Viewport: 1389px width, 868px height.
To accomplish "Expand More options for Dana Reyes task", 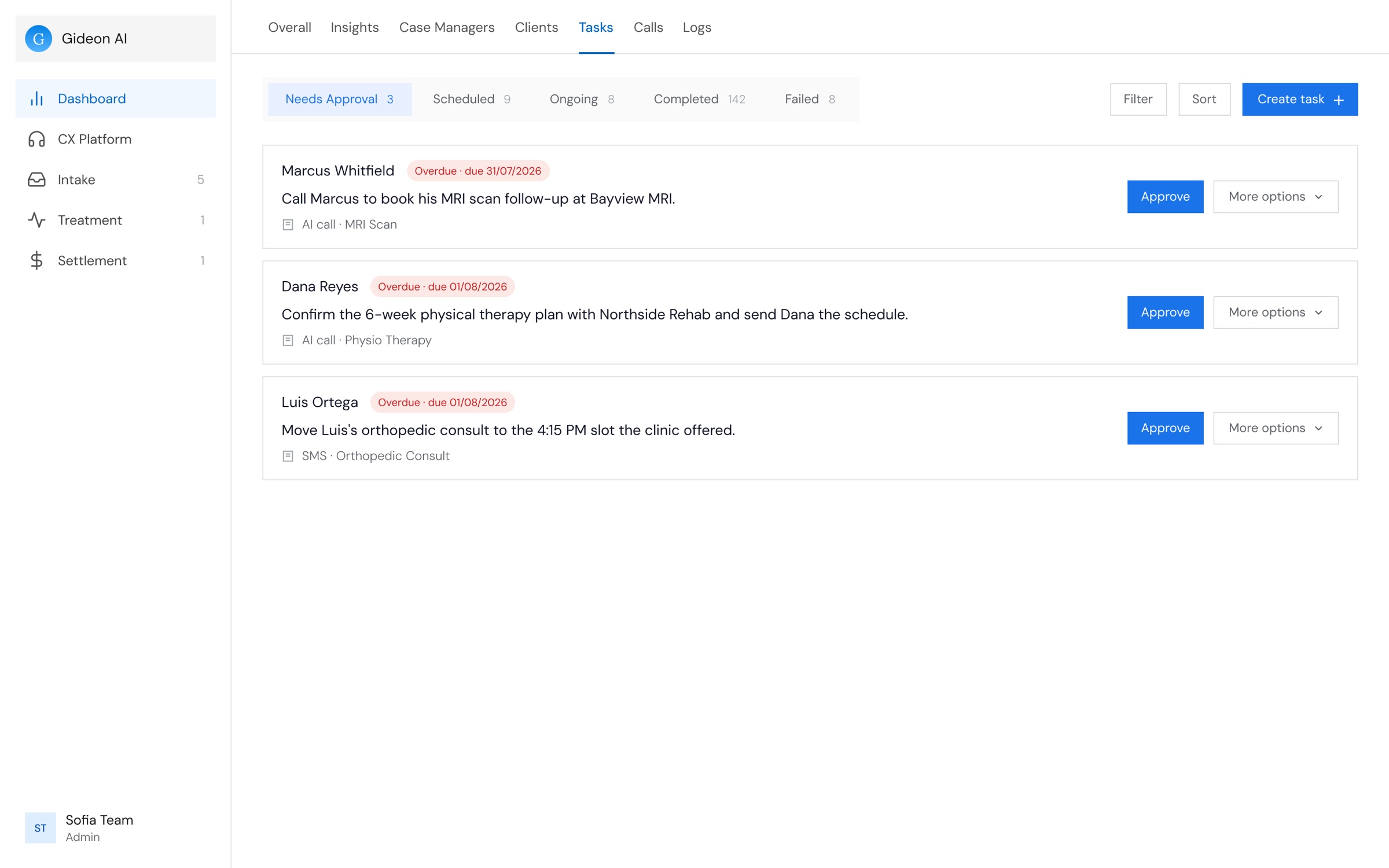I will coord(1276,312).
